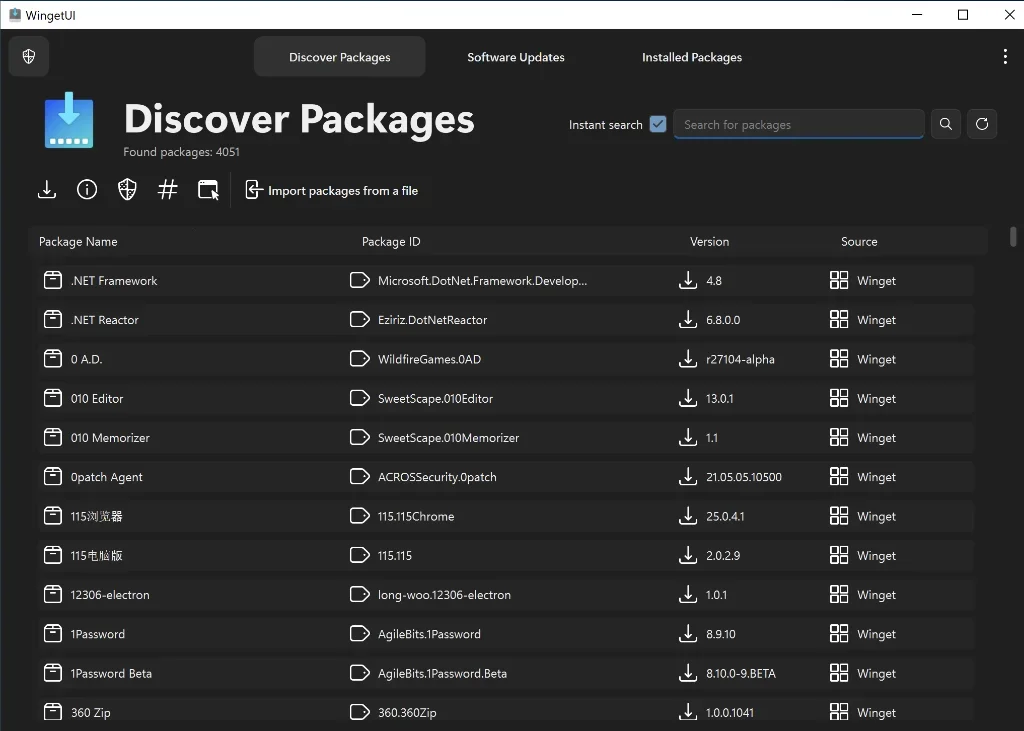
Task: Sort by Package Name column header
Action: [x=78, y=242]
